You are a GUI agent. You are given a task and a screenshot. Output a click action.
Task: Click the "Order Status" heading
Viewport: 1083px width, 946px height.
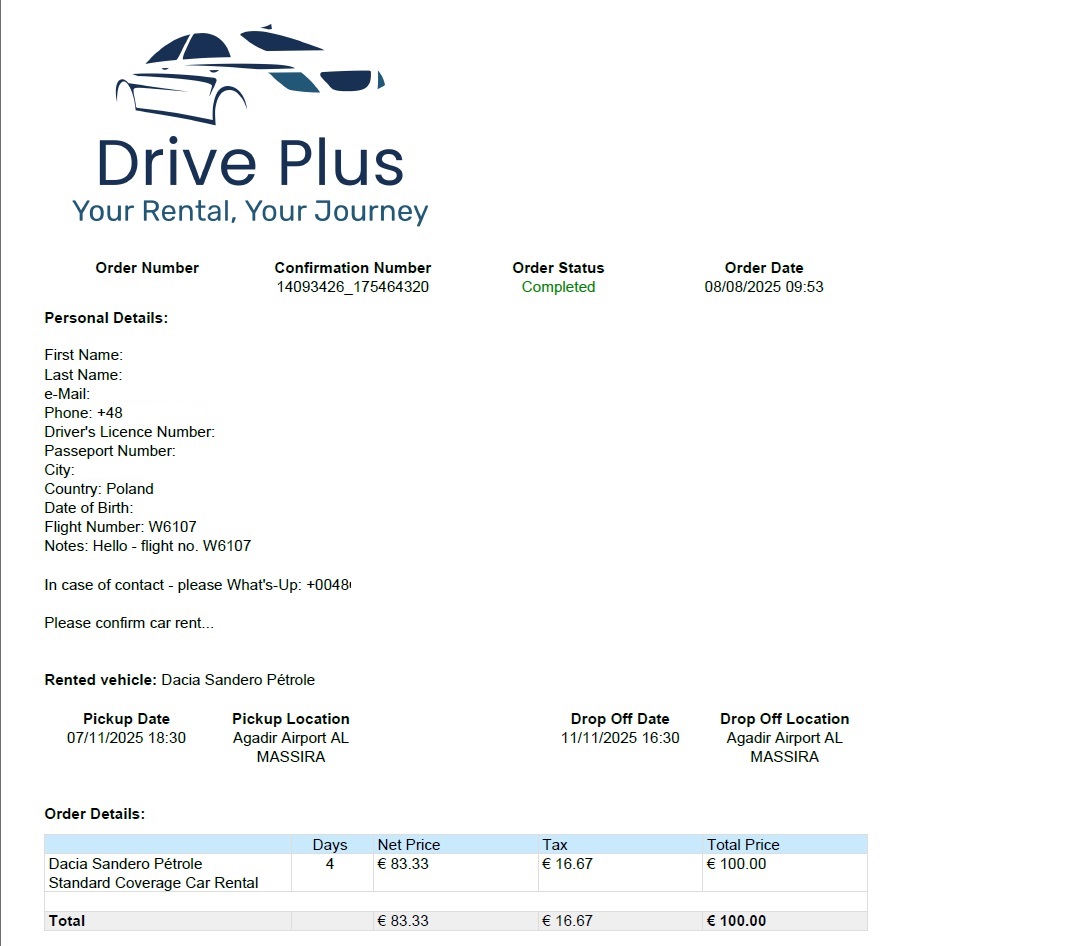point(558,268)
